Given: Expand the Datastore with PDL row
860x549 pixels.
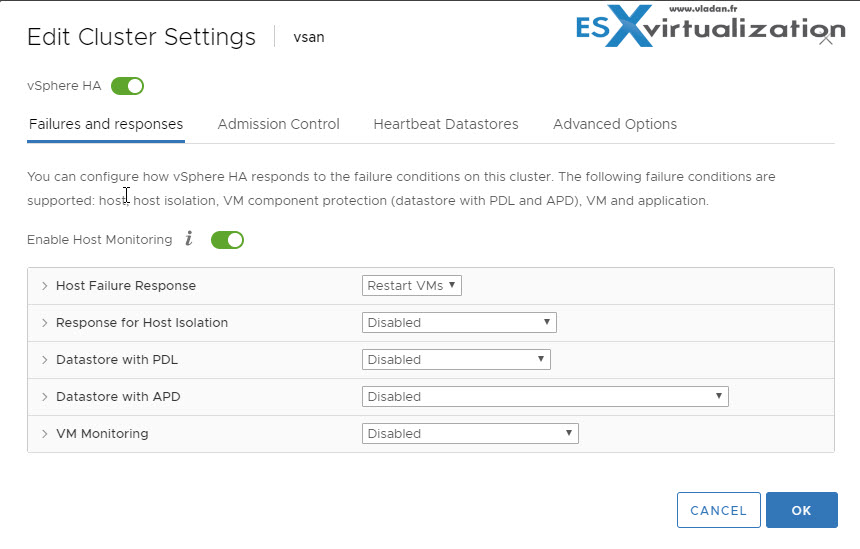Looking at the screenshot, I should click(x=44, y=360).
